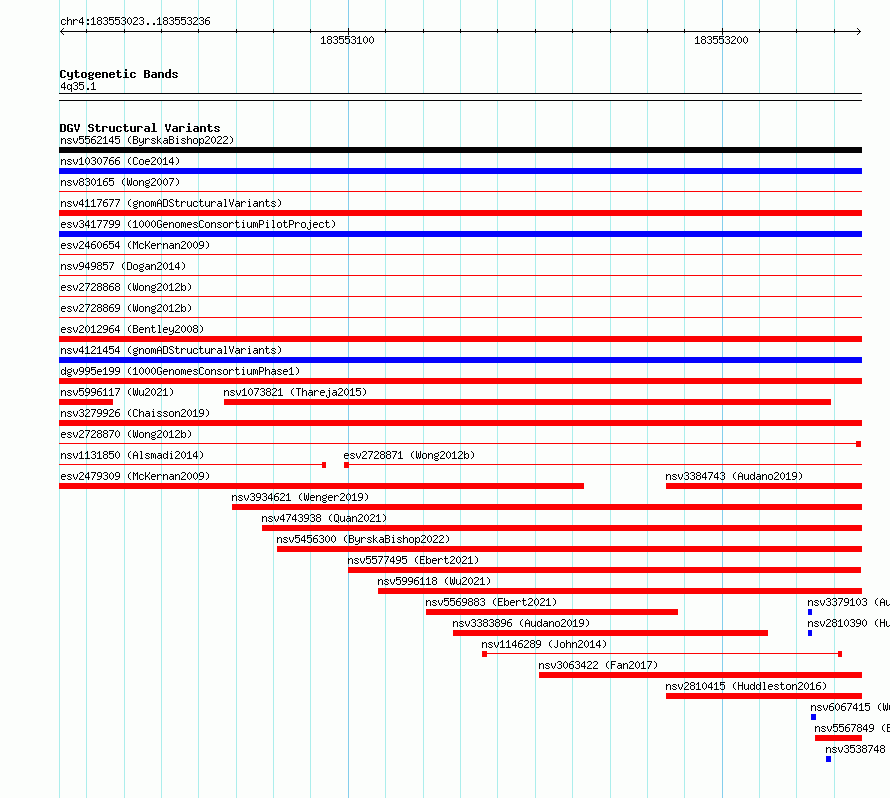Click the Cytogenetic Bands track title

point(119,74)
